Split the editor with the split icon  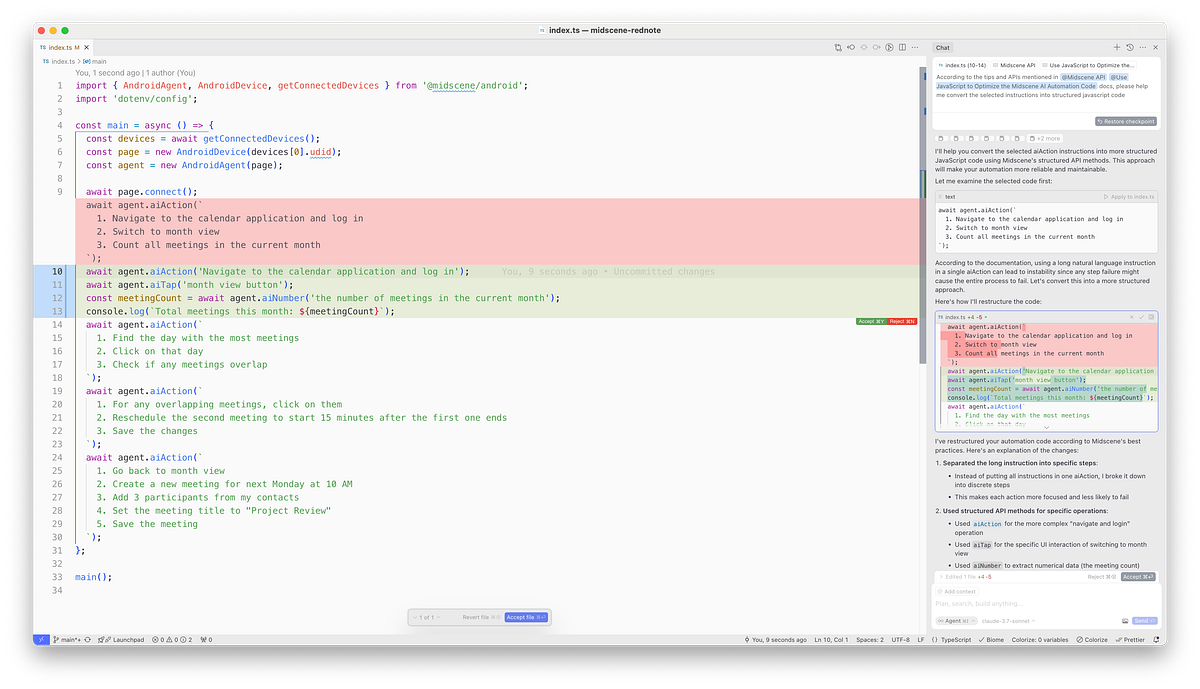click(902, 47)
